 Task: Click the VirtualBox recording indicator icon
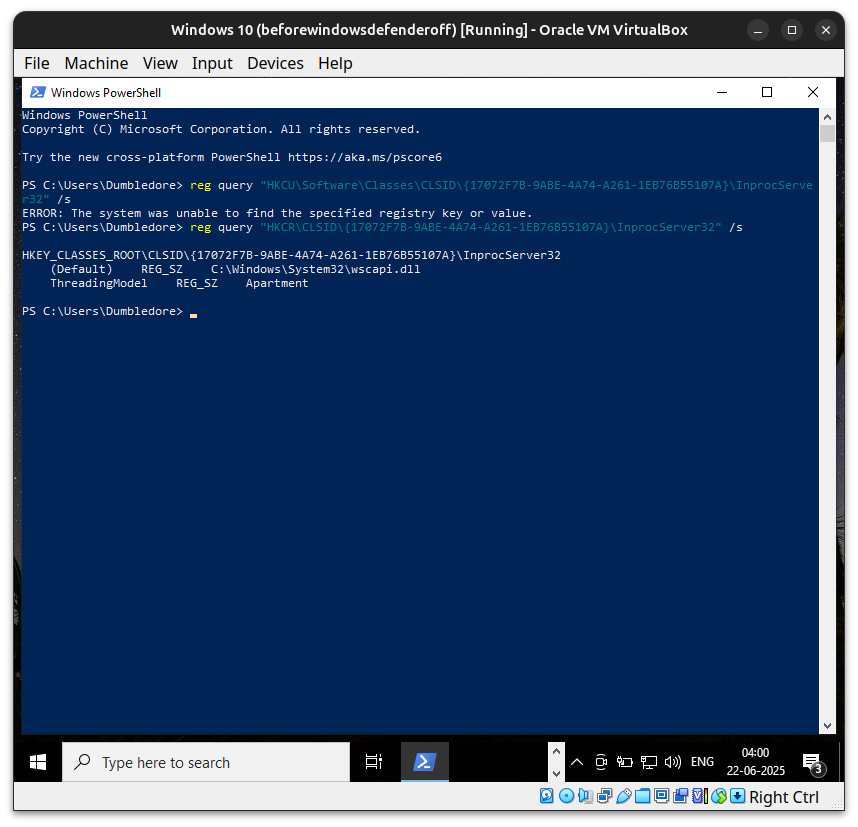pyautogui.click(x=681, y=796)
